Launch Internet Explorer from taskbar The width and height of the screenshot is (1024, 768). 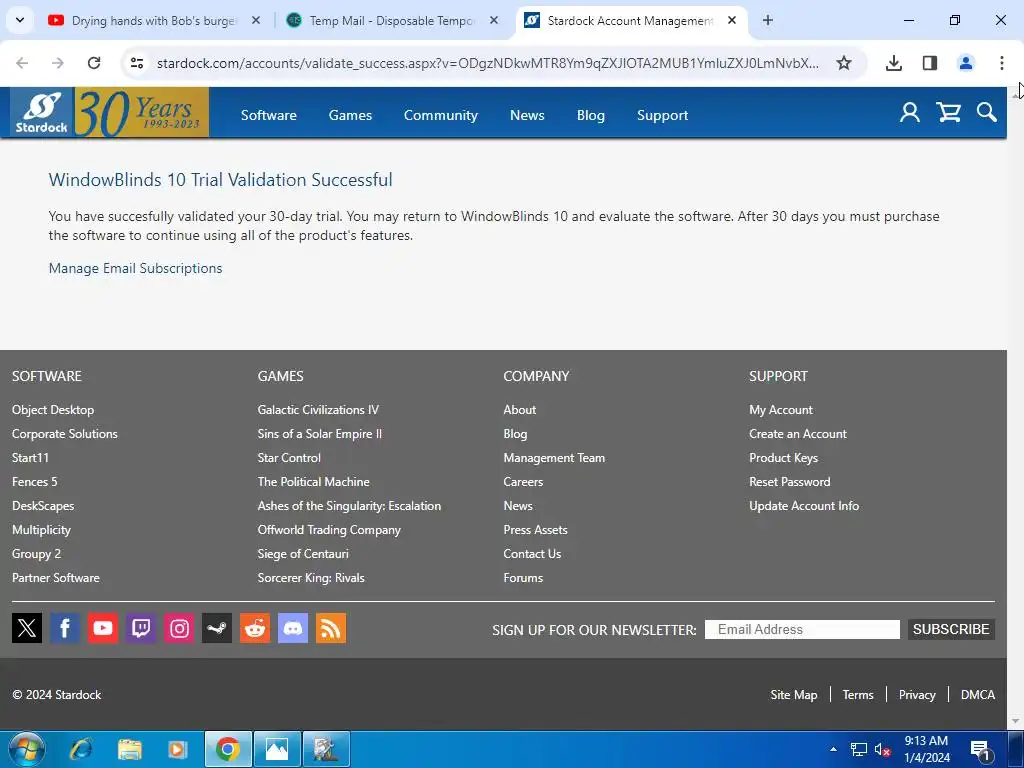(81, 749)
